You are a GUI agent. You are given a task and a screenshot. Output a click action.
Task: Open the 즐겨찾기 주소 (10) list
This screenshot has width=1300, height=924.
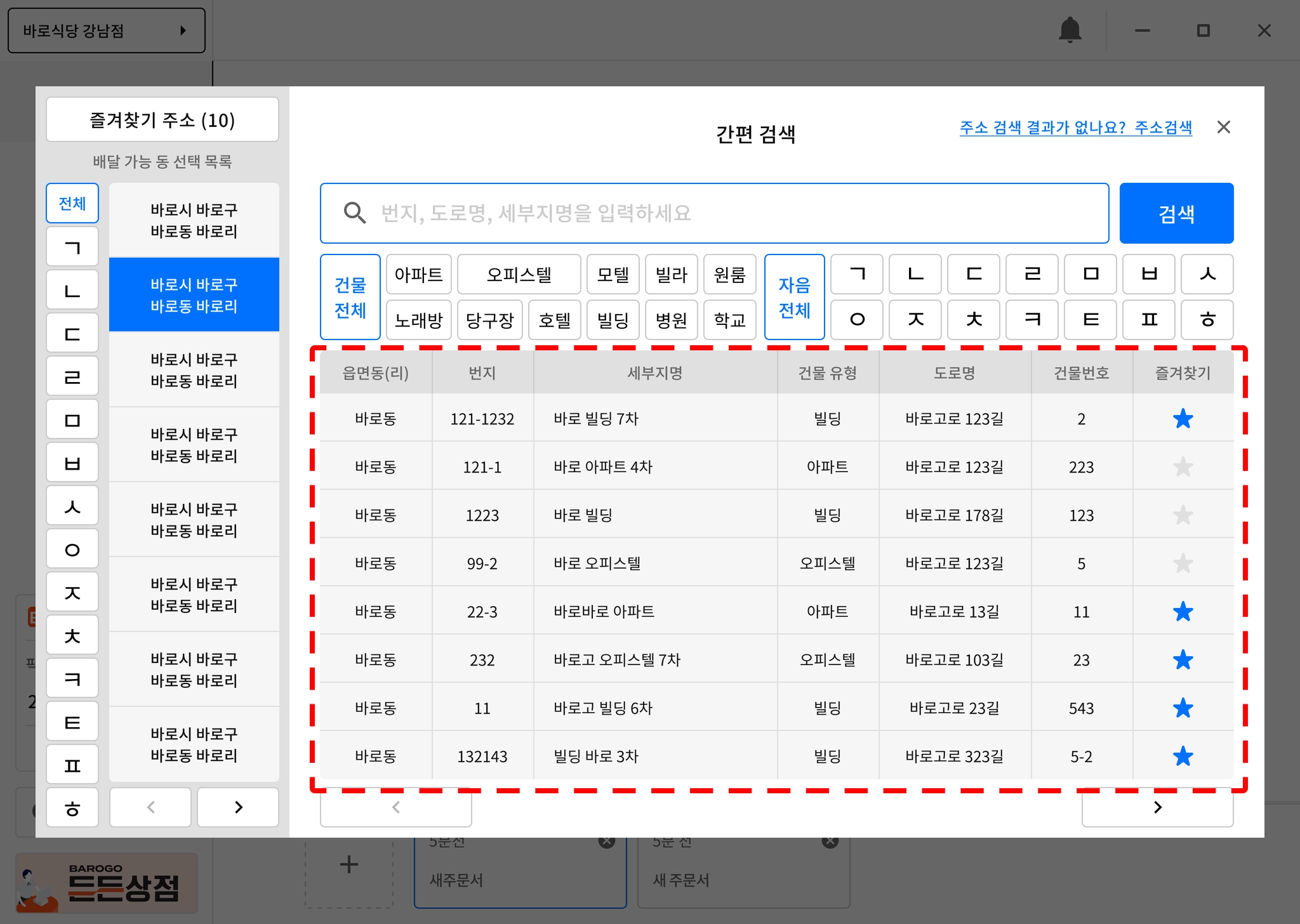click(x=162, y=120)
